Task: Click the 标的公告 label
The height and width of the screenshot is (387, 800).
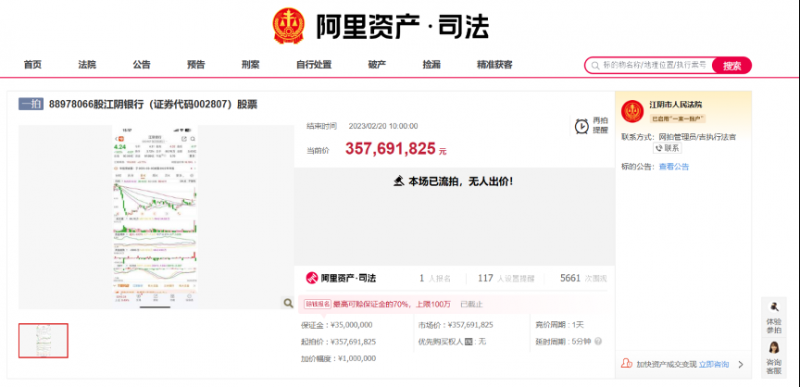Action: tap(638, 167)
